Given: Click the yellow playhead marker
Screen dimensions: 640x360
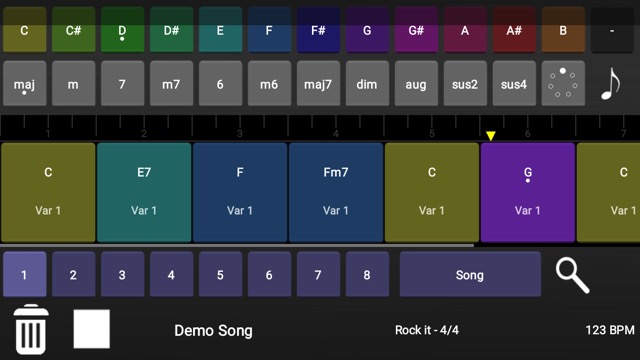Looking at the screenshot, I should pos(491,136).
